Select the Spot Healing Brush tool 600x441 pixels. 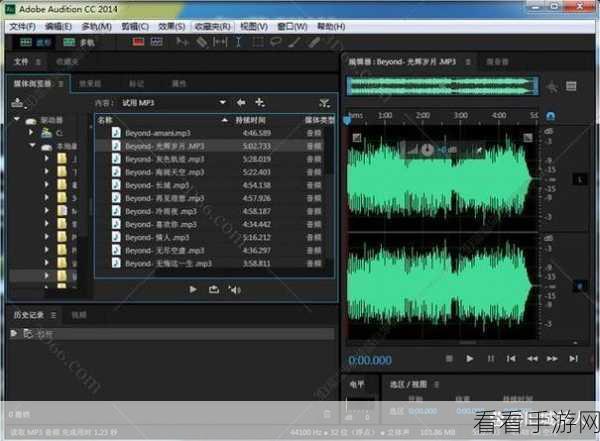click(x=313, y=42)
